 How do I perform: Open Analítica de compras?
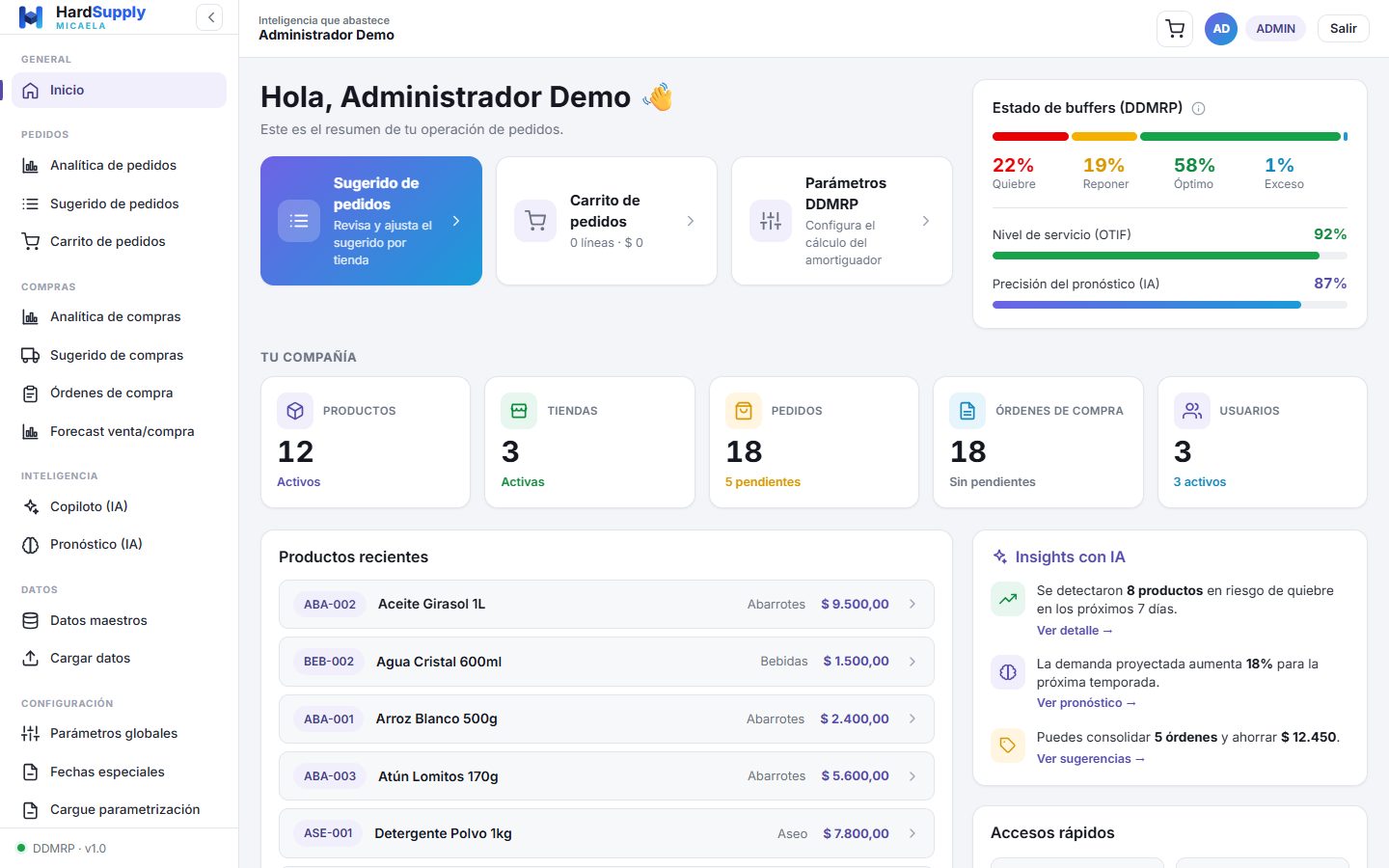(x=120, y=316)
